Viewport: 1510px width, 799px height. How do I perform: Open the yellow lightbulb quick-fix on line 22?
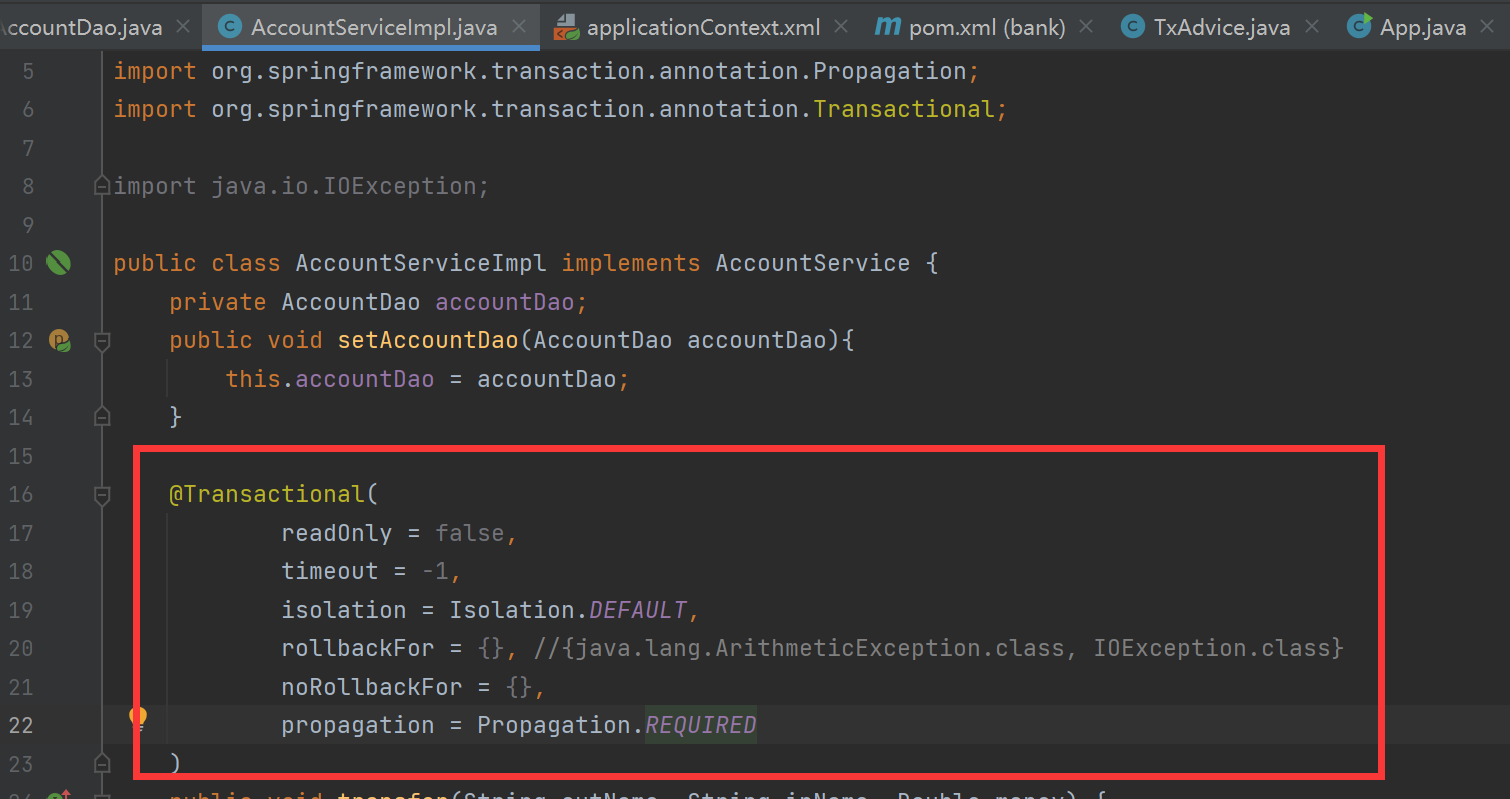[138, 718]
